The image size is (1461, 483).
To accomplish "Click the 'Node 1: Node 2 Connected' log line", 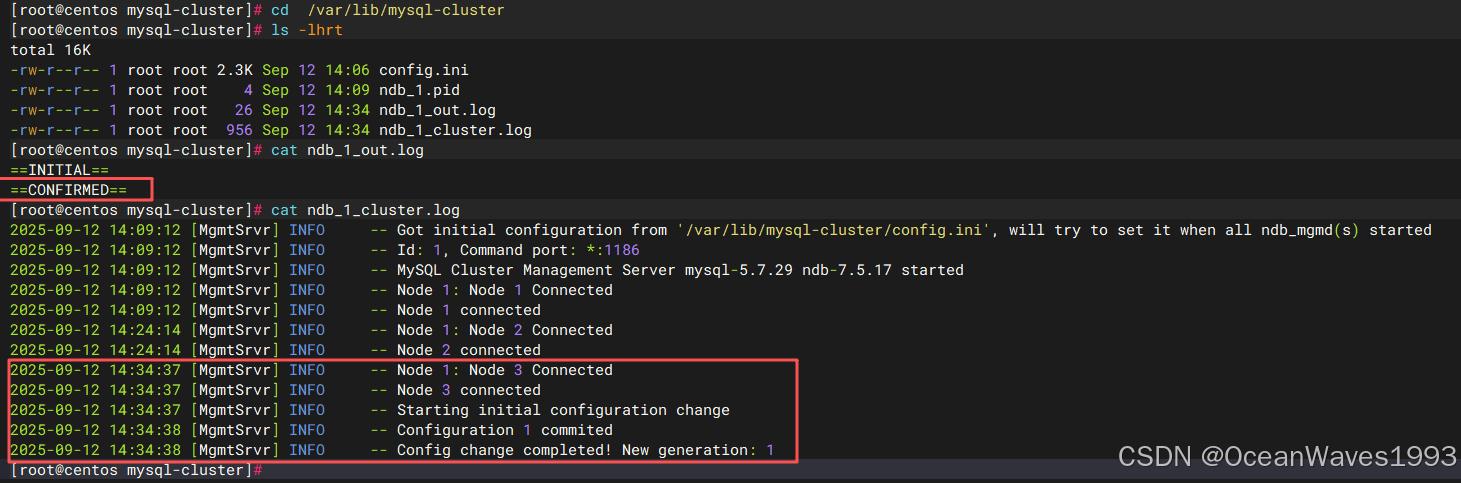I will [x=505, y=330].
